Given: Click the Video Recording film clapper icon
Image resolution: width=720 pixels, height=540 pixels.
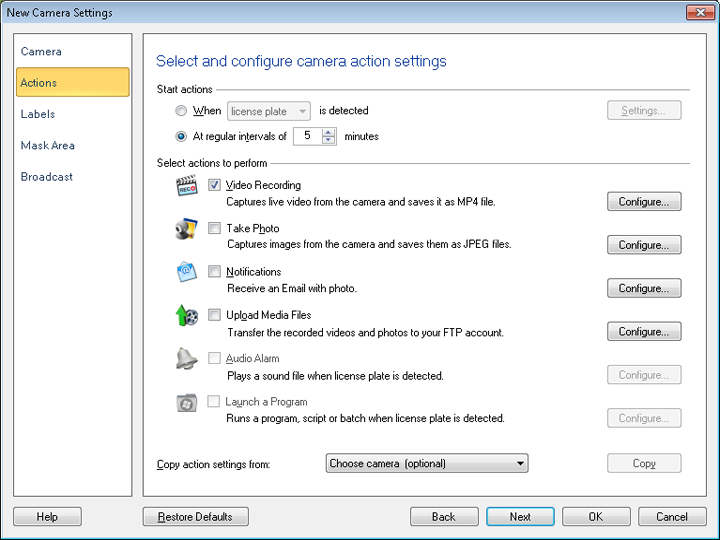Looking at the screenshot, I should (x=186, y=187).
